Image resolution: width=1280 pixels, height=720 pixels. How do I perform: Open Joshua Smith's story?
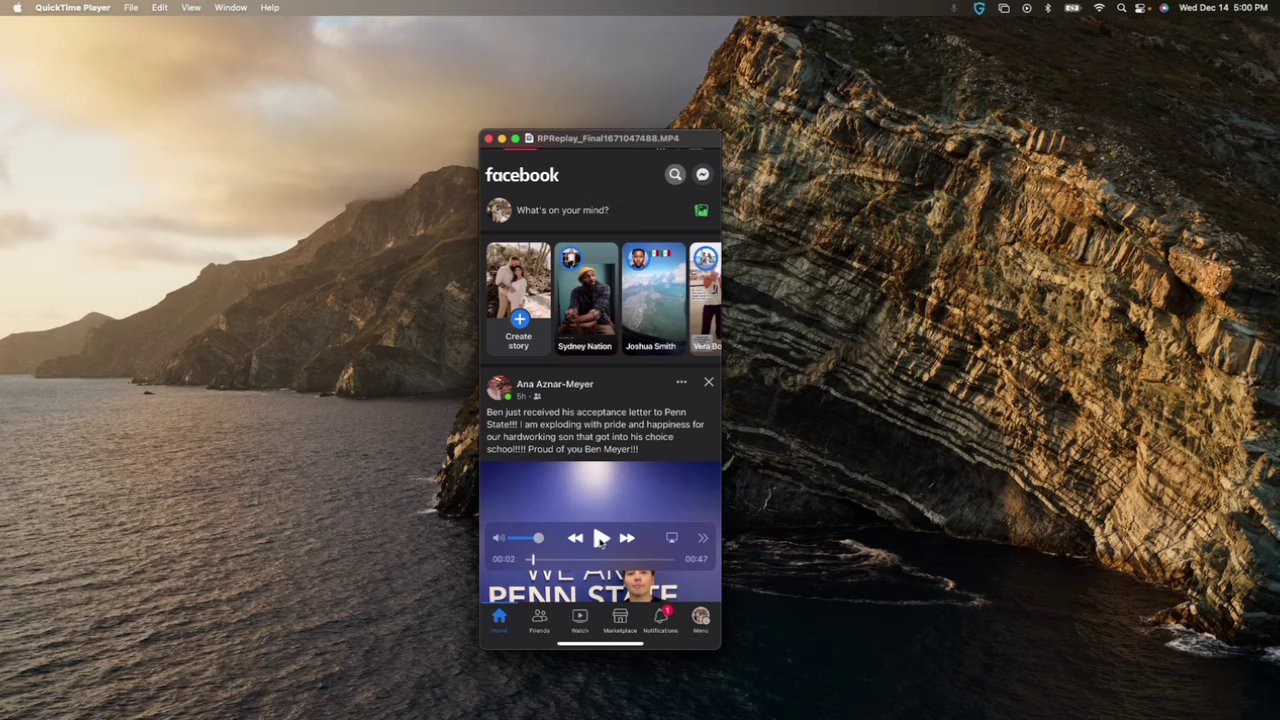click(654, 297)
